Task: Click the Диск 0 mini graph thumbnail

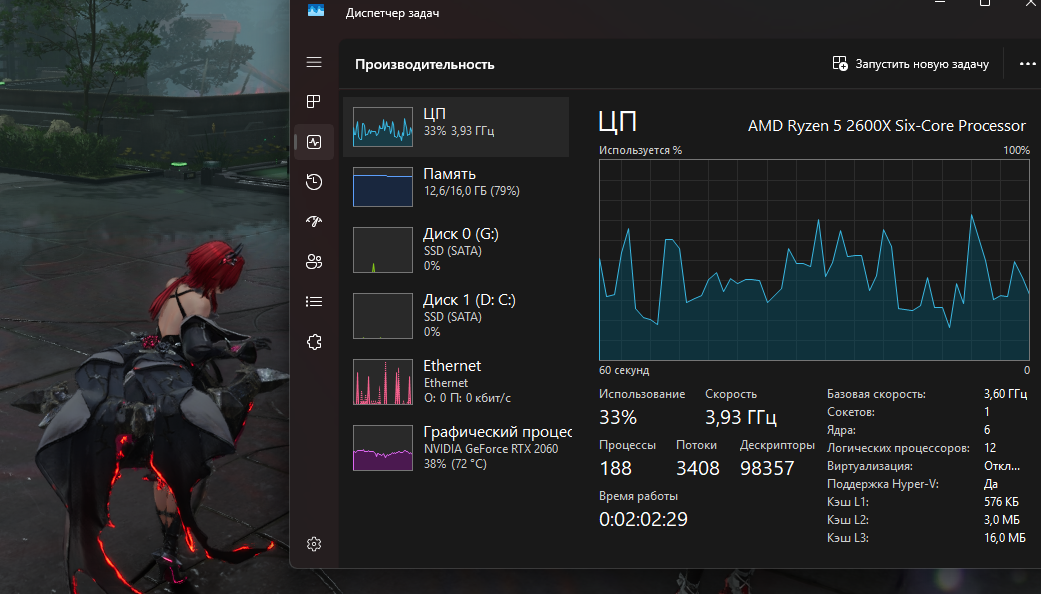Action: (383, 250)
